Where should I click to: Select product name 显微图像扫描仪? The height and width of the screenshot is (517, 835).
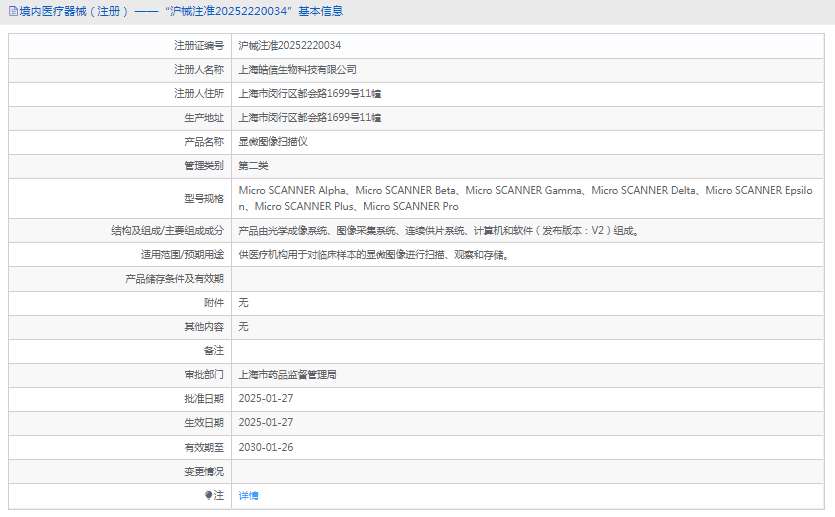click(x=273, y=142)
